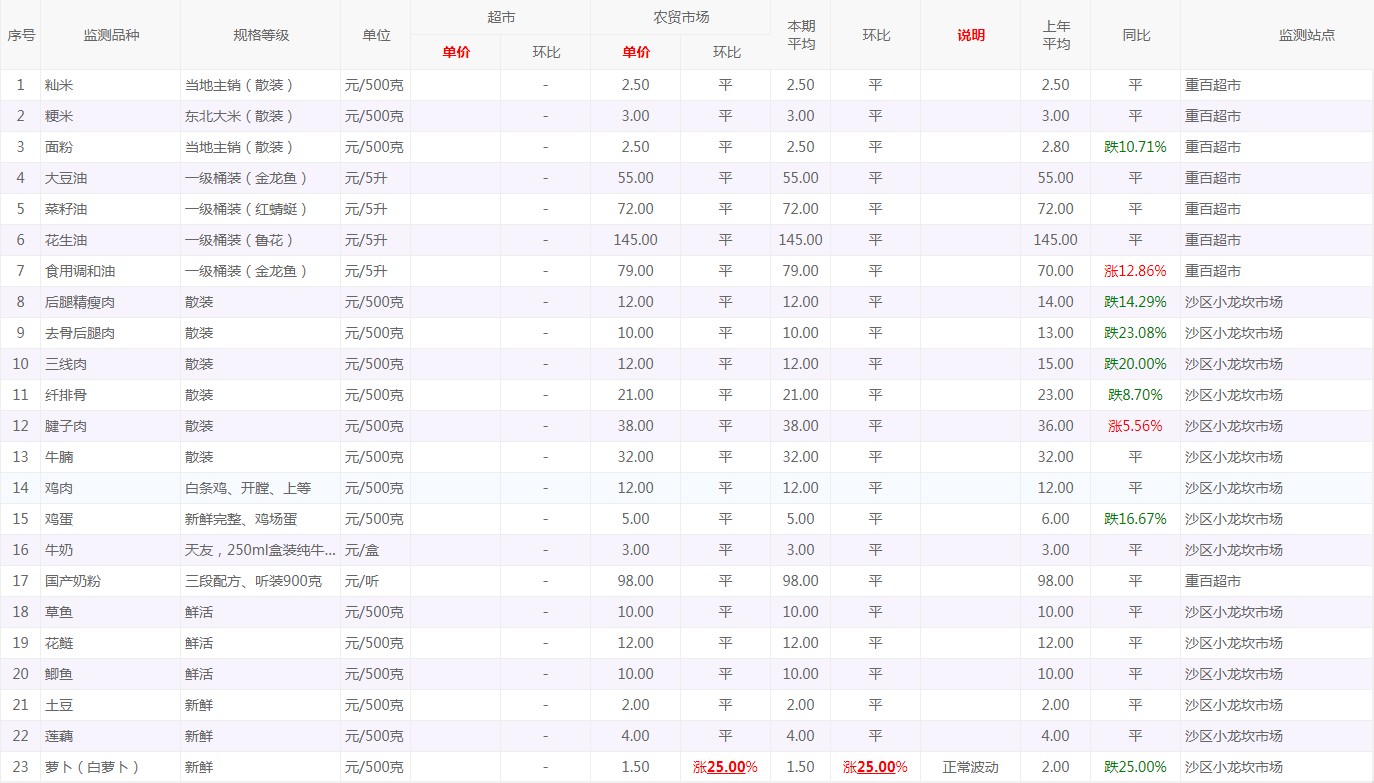Screen dimensions: 1374x783
Task: Click the 本期平均 column header
Action: pyautogui.click(x=800, y=35)
